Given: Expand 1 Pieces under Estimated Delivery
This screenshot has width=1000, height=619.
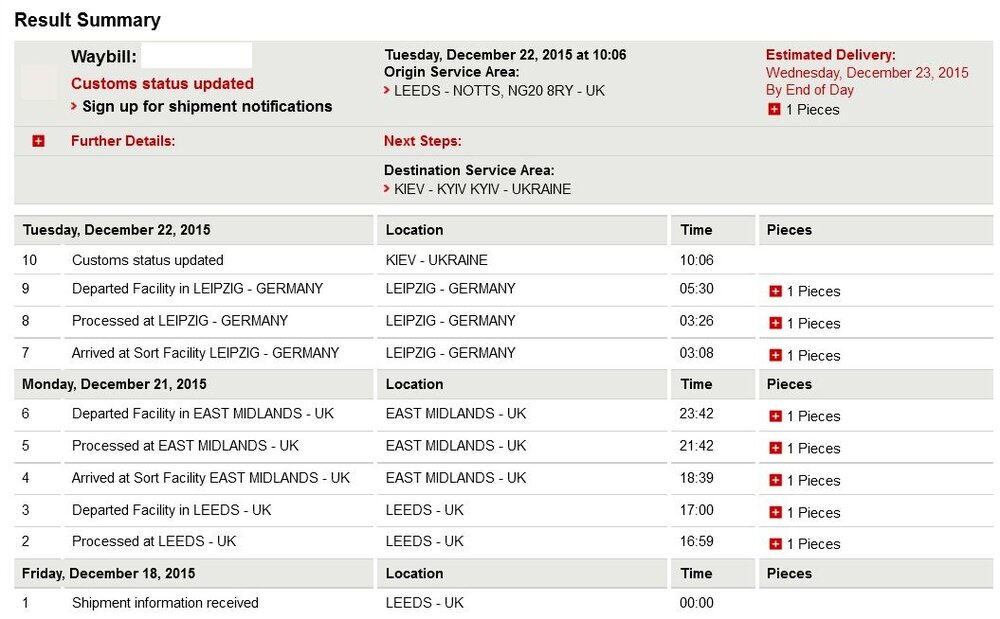Looking at the screenshot, I should [x=774, y=109].
